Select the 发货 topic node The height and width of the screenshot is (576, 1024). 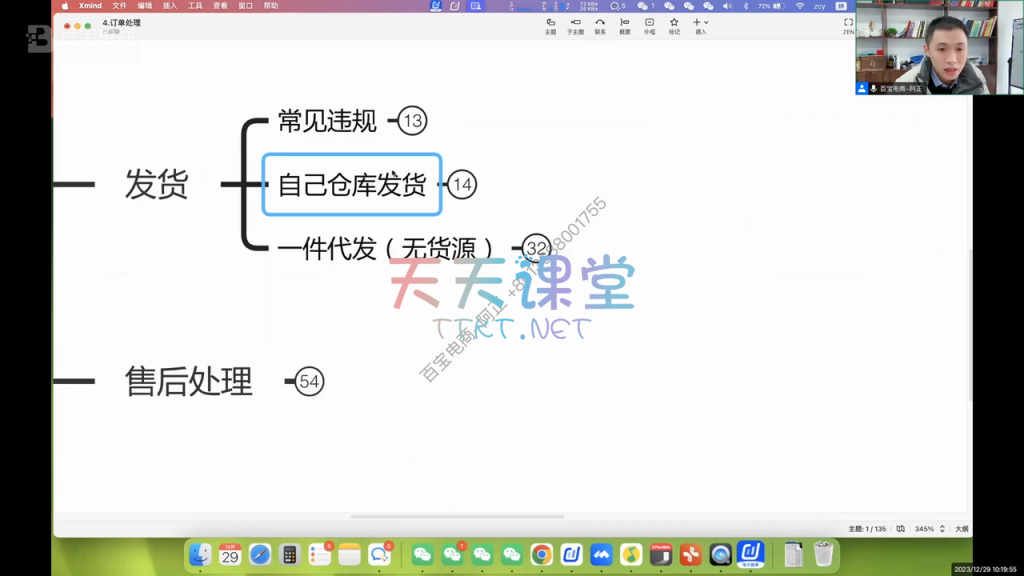coord(156,184)
